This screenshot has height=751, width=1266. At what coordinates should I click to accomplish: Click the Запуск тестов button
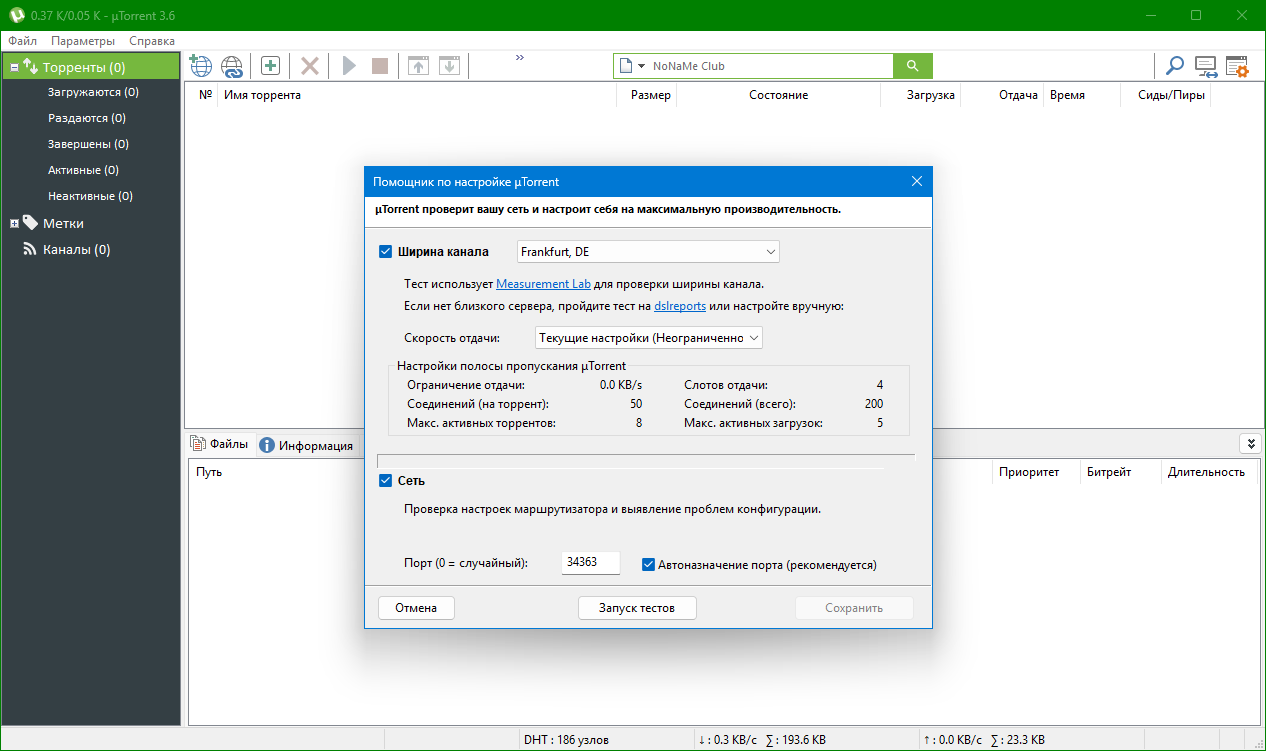click(x=637, y=608)
